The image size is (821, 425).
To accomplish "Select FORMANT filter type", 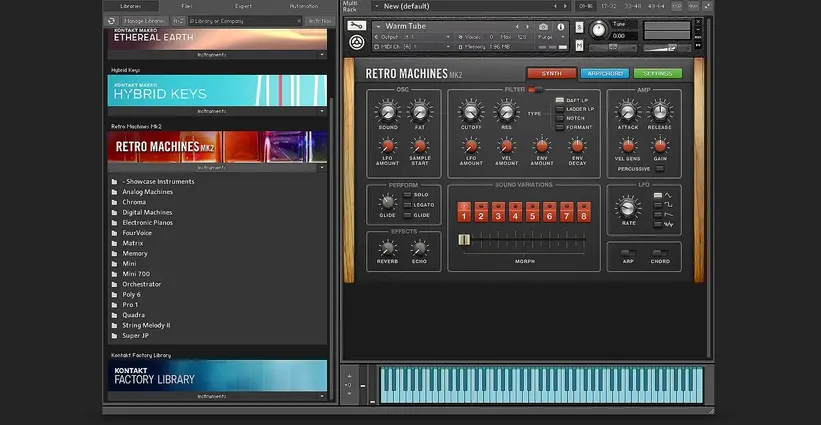I will [x=560, y=127].
